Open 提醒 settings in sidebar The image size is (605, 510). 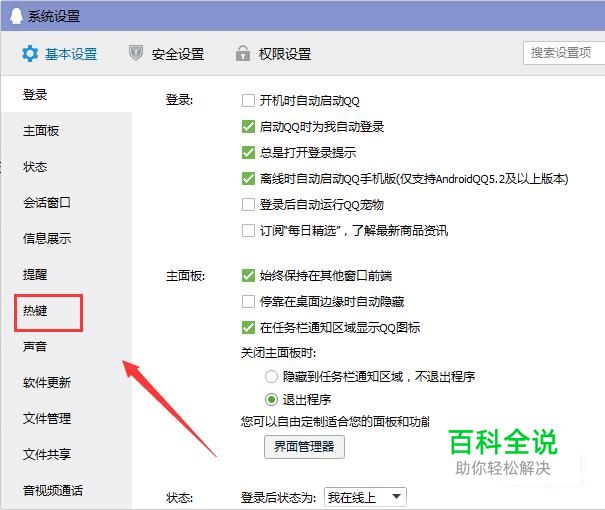[x=35, y=274]
